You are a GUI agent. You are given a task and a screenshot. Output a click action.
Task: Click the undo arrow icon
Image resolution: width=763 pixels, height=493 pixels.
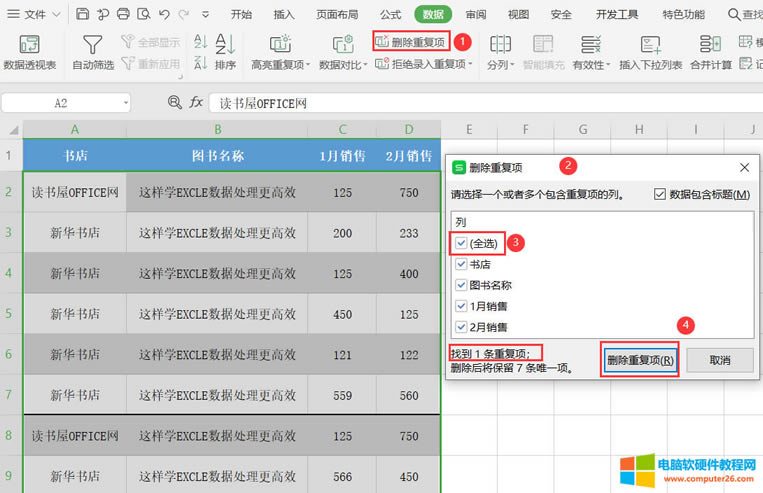[163, 15]
